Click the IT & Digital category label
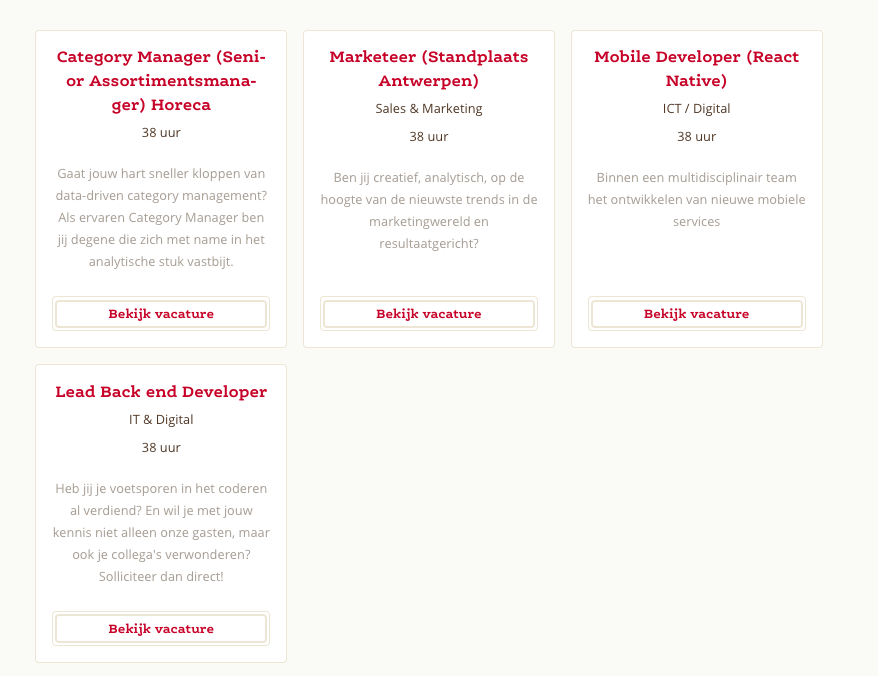Viewport: 878px width, 676px height. point(161,419)
